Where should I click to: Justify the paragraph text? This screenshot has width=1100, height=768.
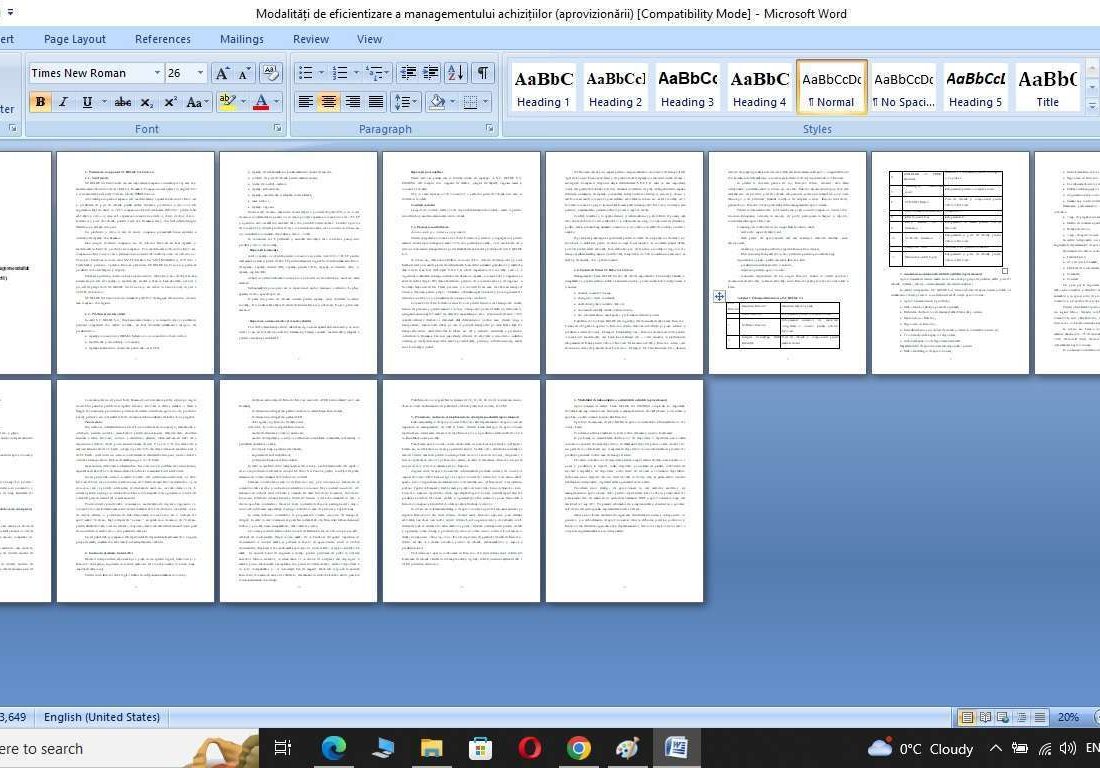pyautogui.click(x=376, y=102)
